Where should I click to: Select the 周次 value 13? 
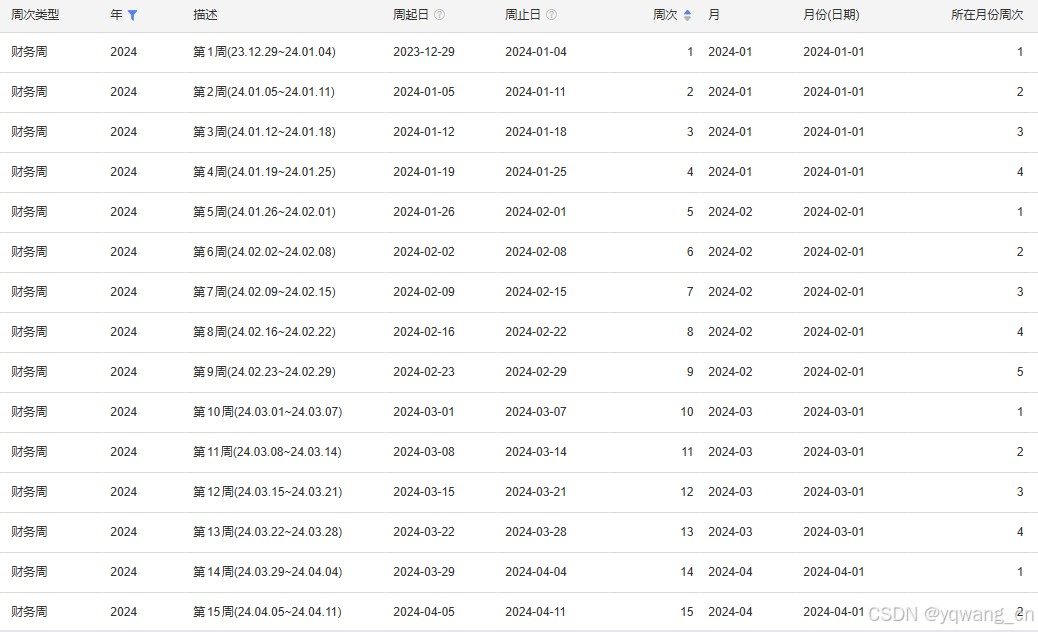click(x=686, y=531)
